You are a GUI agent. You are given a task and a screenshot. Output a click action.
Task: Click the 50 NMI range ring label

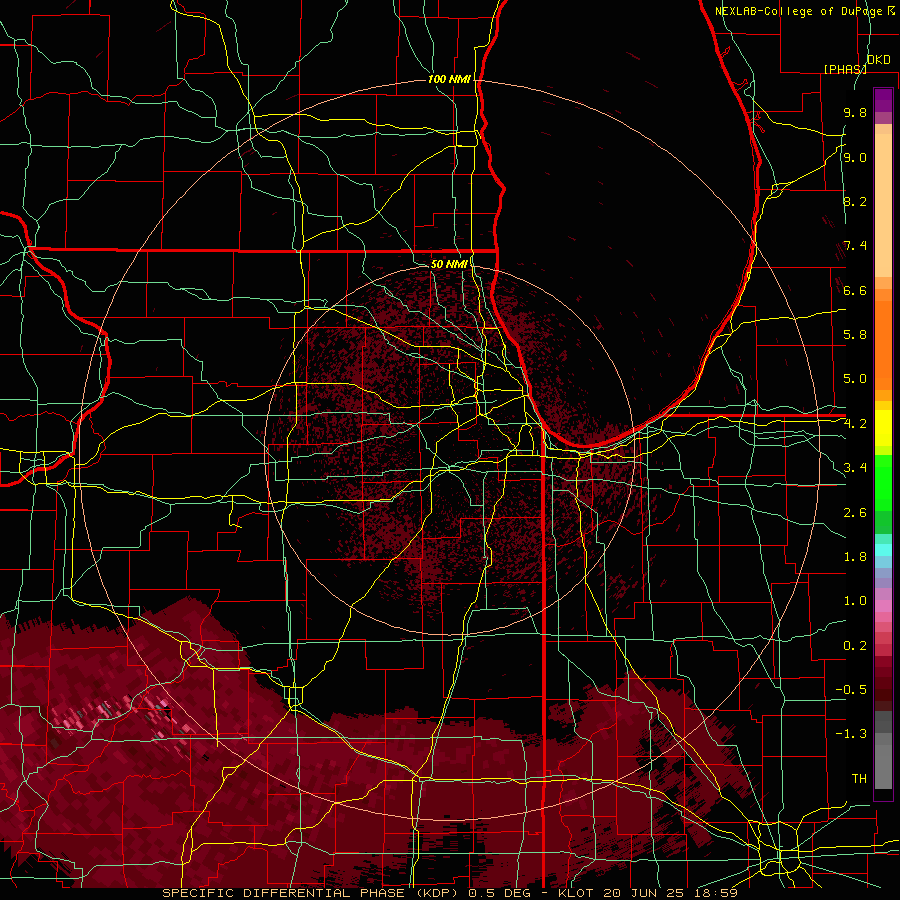(x=449, y=264)
